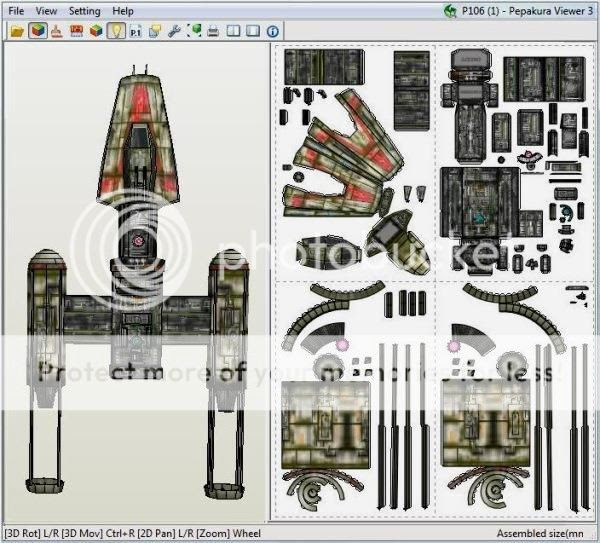
Task: Open settings with the wrench icon
Action: click(174, 31)
